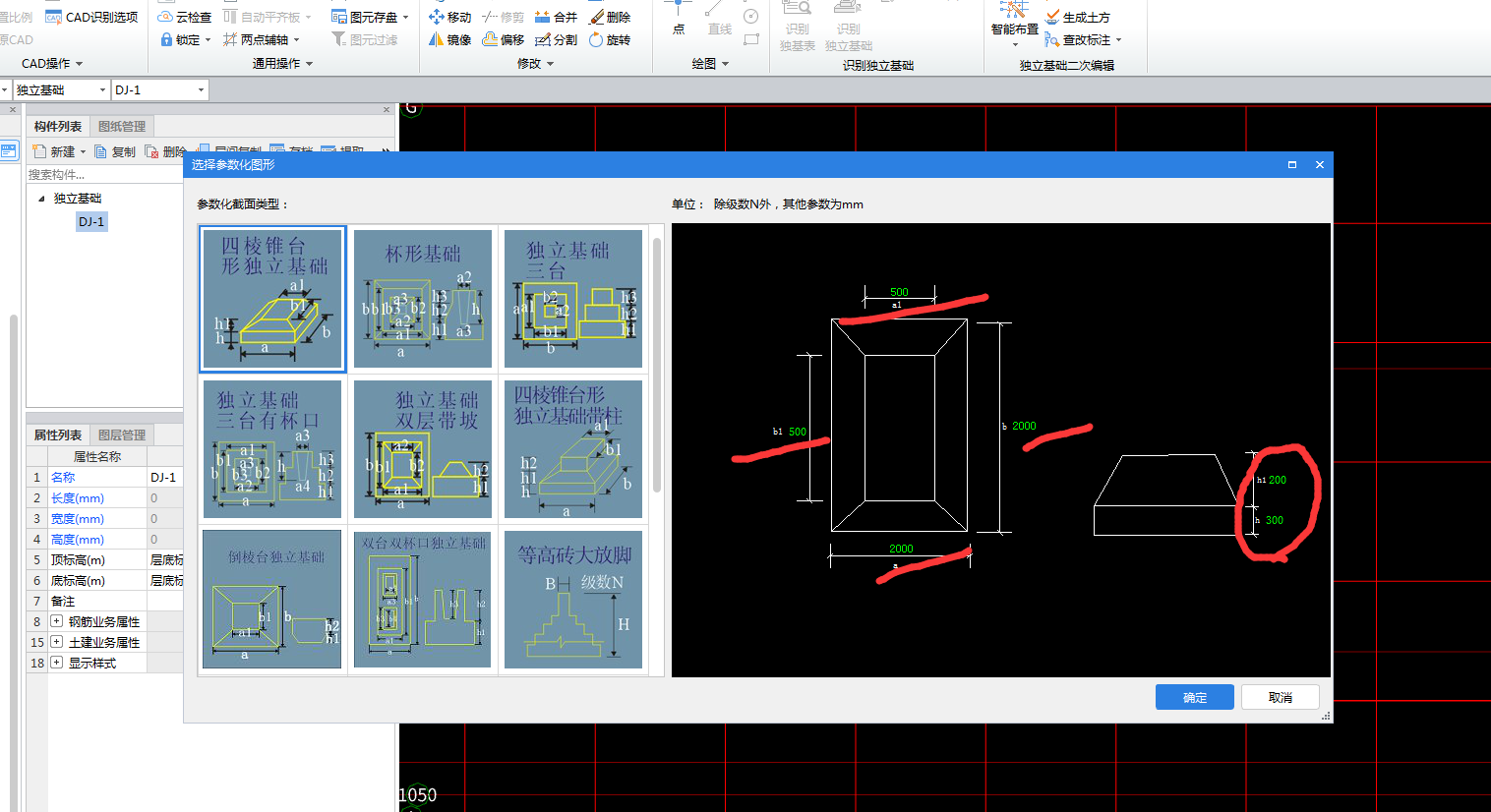This screenshot has width=1491, height=812.
Task: Select the 分割 split tool
Action: [x=556, y=39]
